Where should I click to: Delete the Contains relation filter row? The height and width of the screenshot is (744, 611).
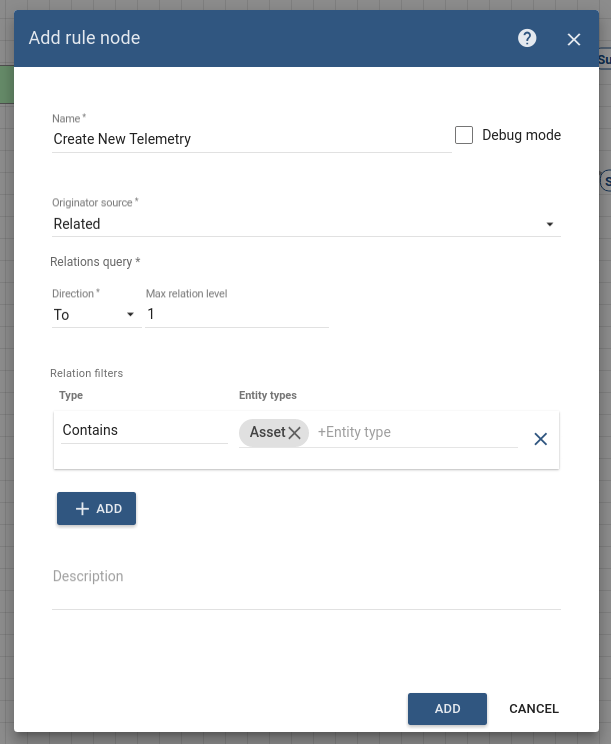click(541, 438)
